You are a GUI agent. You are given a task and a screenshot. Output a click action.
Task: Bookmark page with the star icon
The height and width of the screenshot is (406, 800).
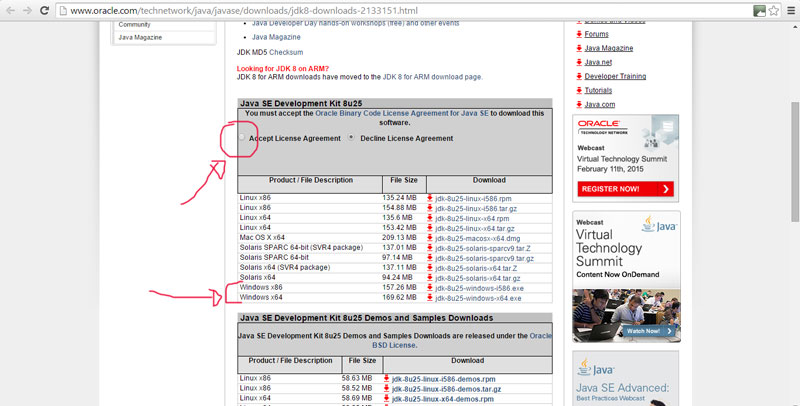(x=774, y=10)
